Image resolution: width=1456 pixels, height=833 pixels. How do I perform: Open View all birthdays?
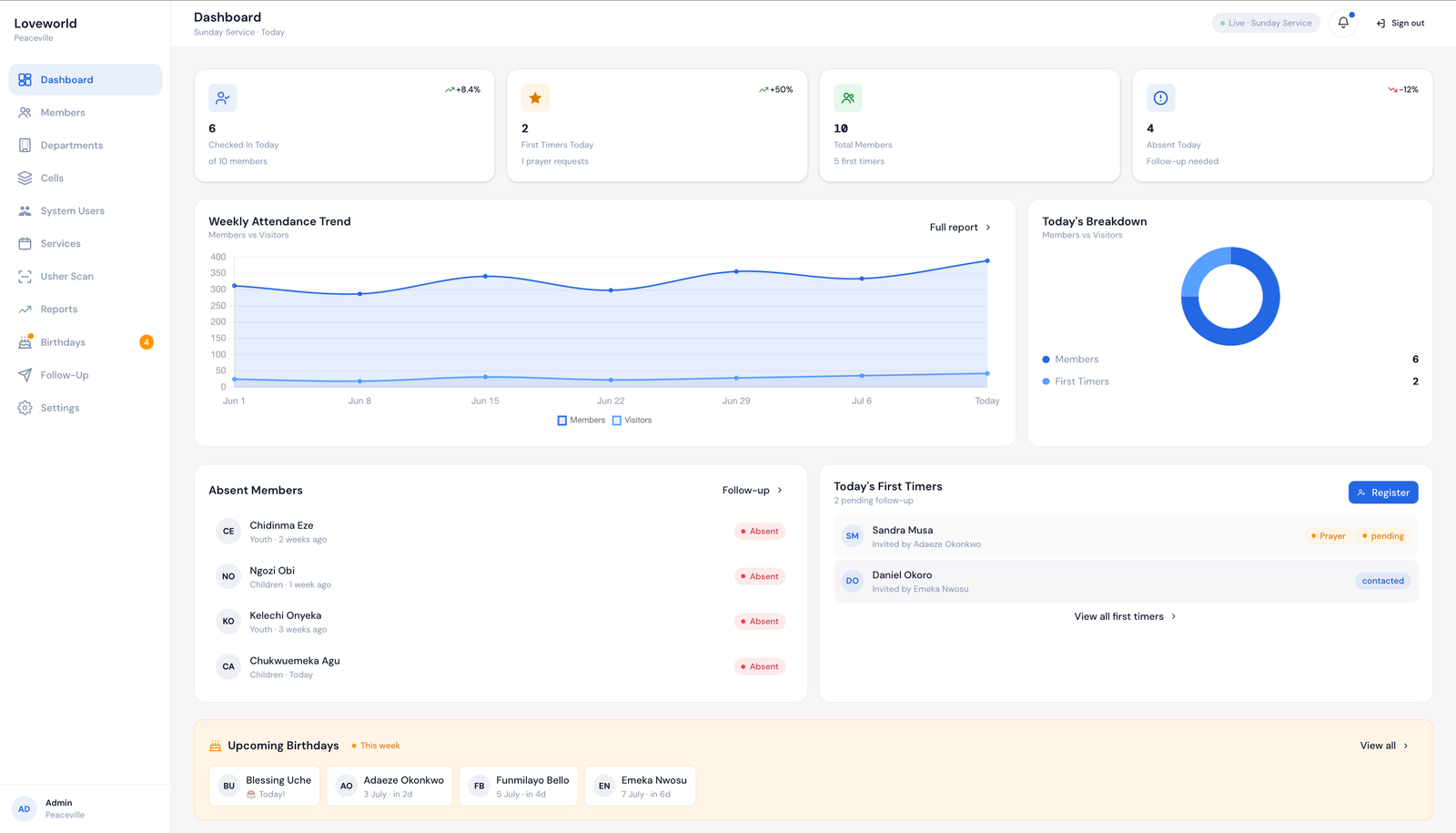(1384, 746)
